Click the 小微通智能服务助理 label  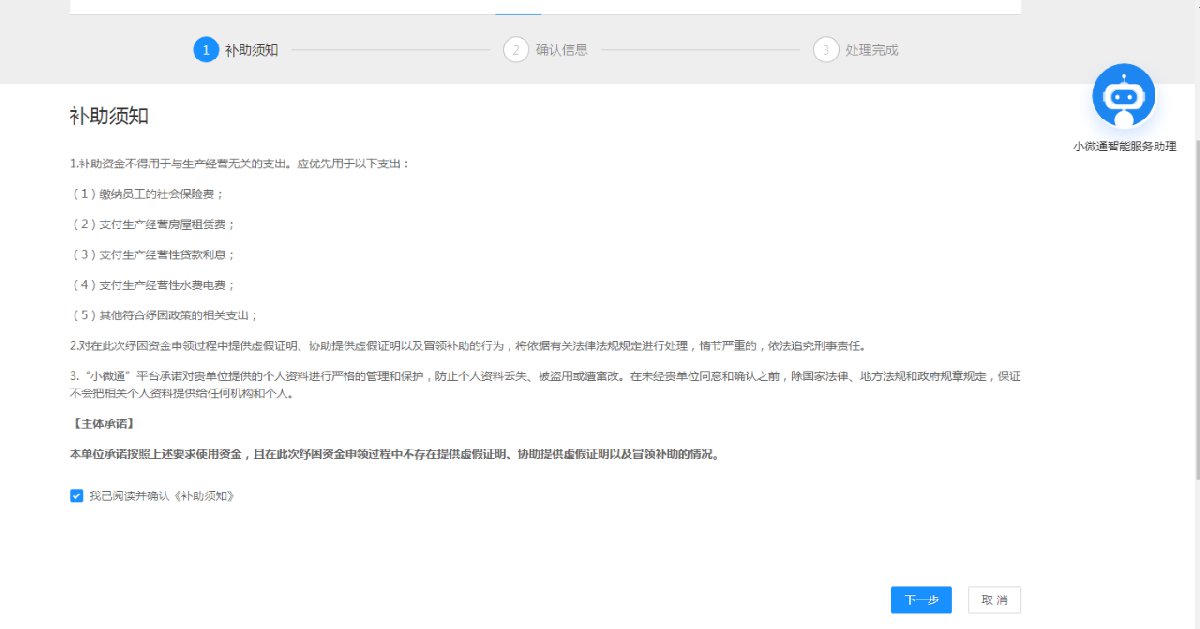coord(1124,147)
